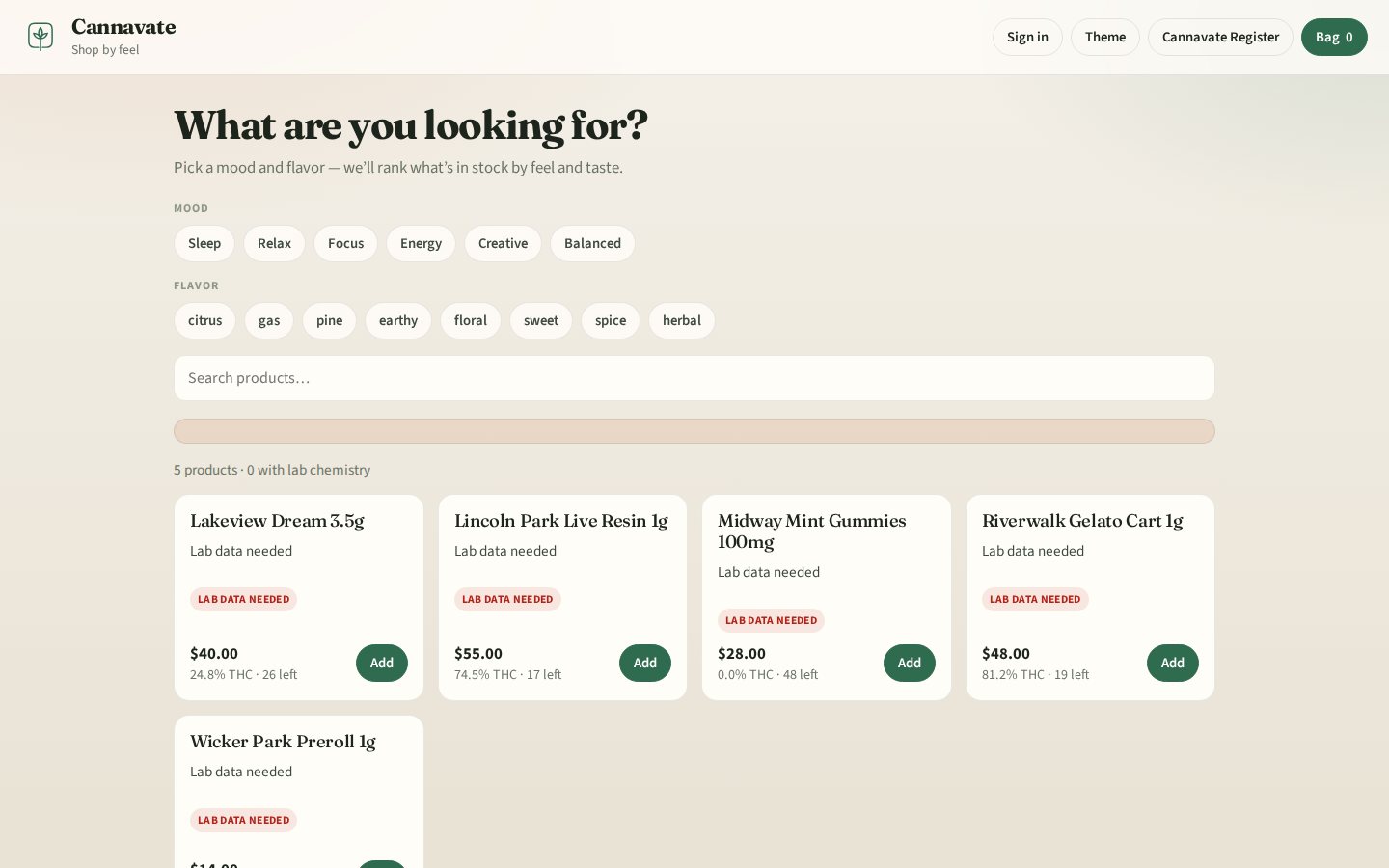The width and height of the screenshot is (1389, 868).
Task: Click Lab Data Needed badge on Lakeview Dream
Action: point(243,599)
